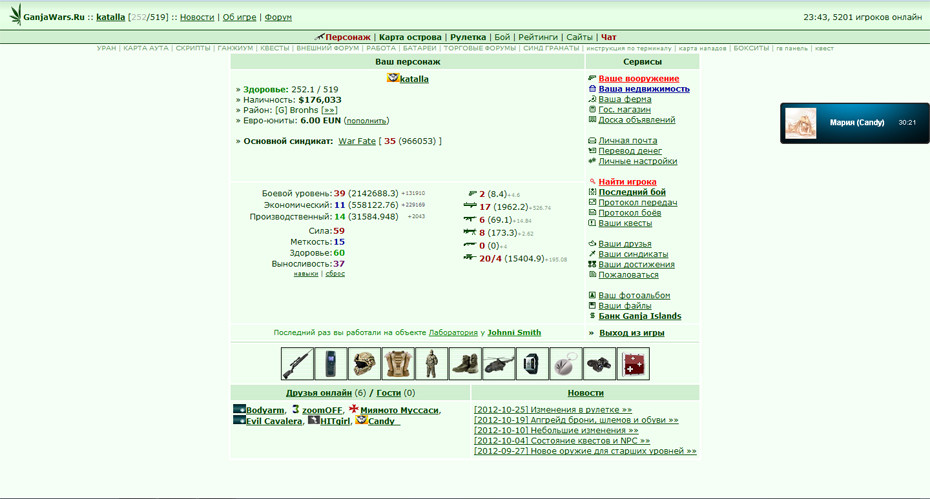Click Выход из игры to log out
The image size is (930, 499).
(632, 333)
